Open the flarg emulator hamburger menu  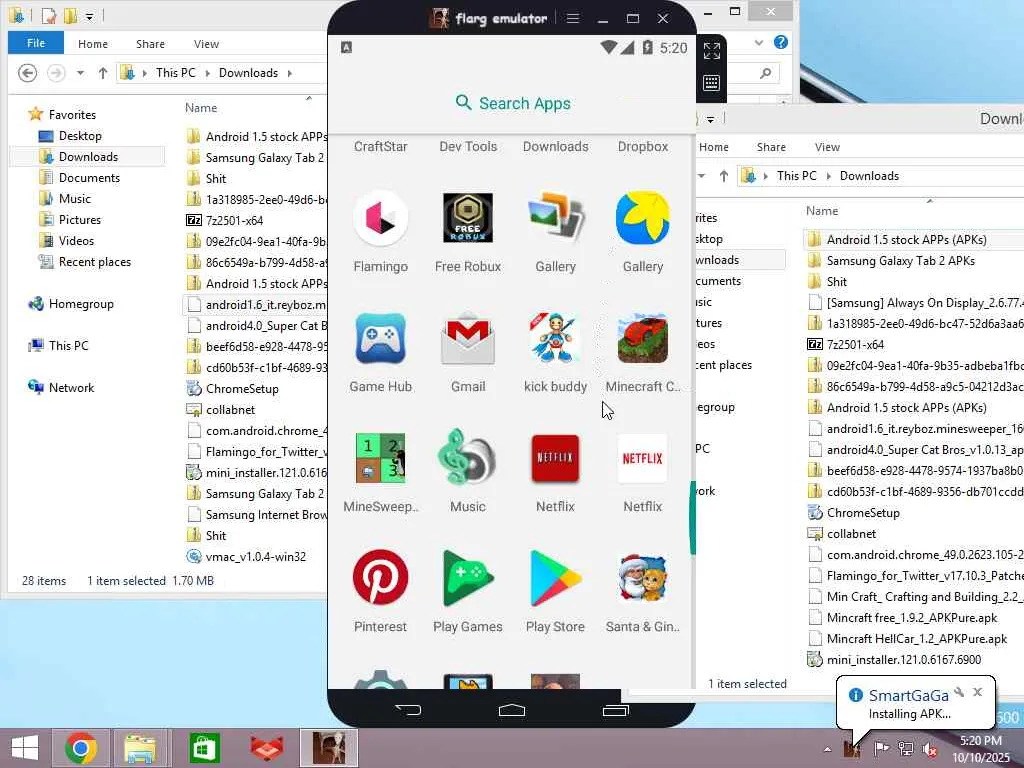[573, 18]
